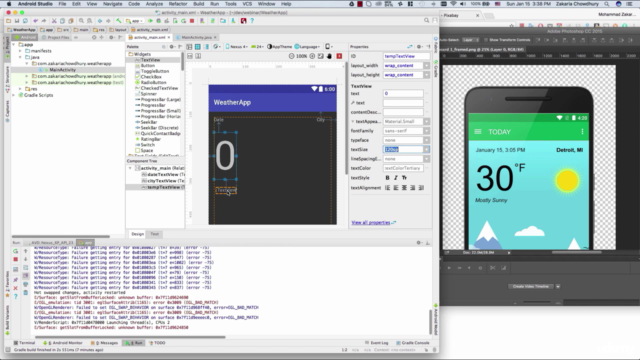Open the VCS menu
This screenshot has height=360, width=640.
[x=247, y=4]
